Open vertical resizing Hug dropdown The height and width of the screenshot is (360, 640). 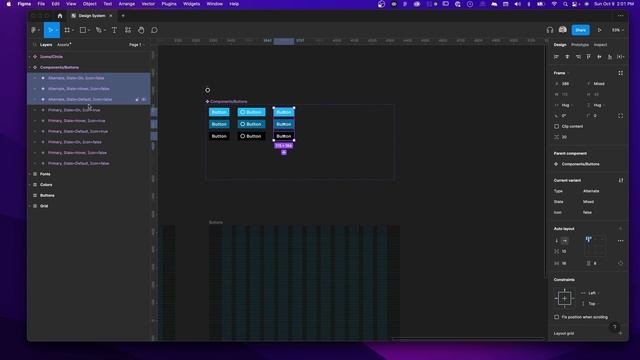click(599, 105)
